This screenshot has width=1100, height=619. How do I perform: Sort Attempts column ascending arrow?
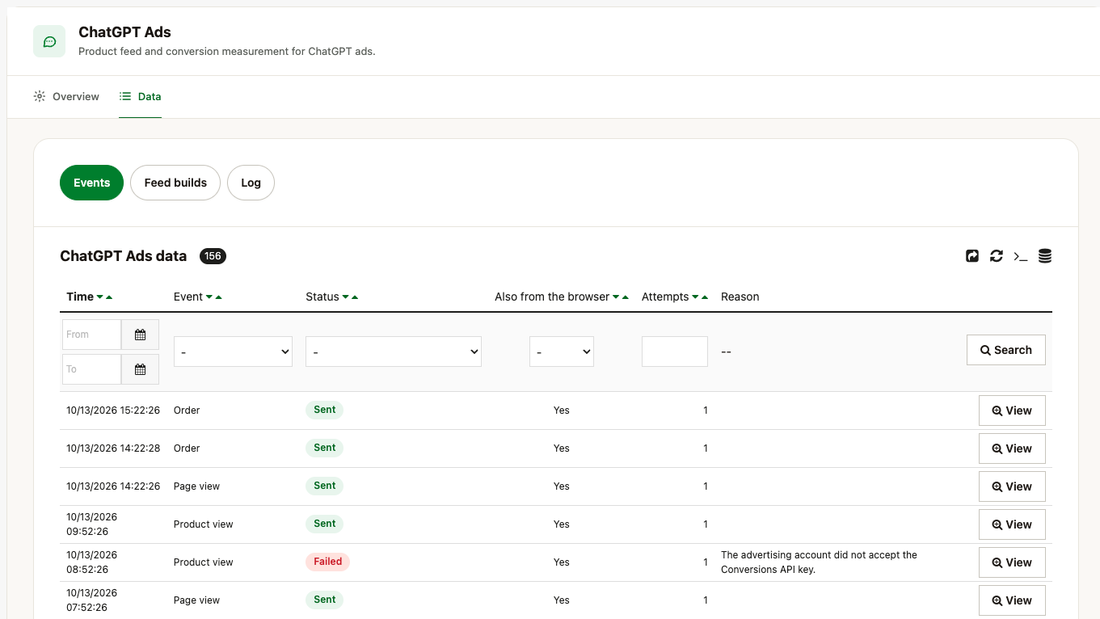pyautogui.click(x=704, y=297)
